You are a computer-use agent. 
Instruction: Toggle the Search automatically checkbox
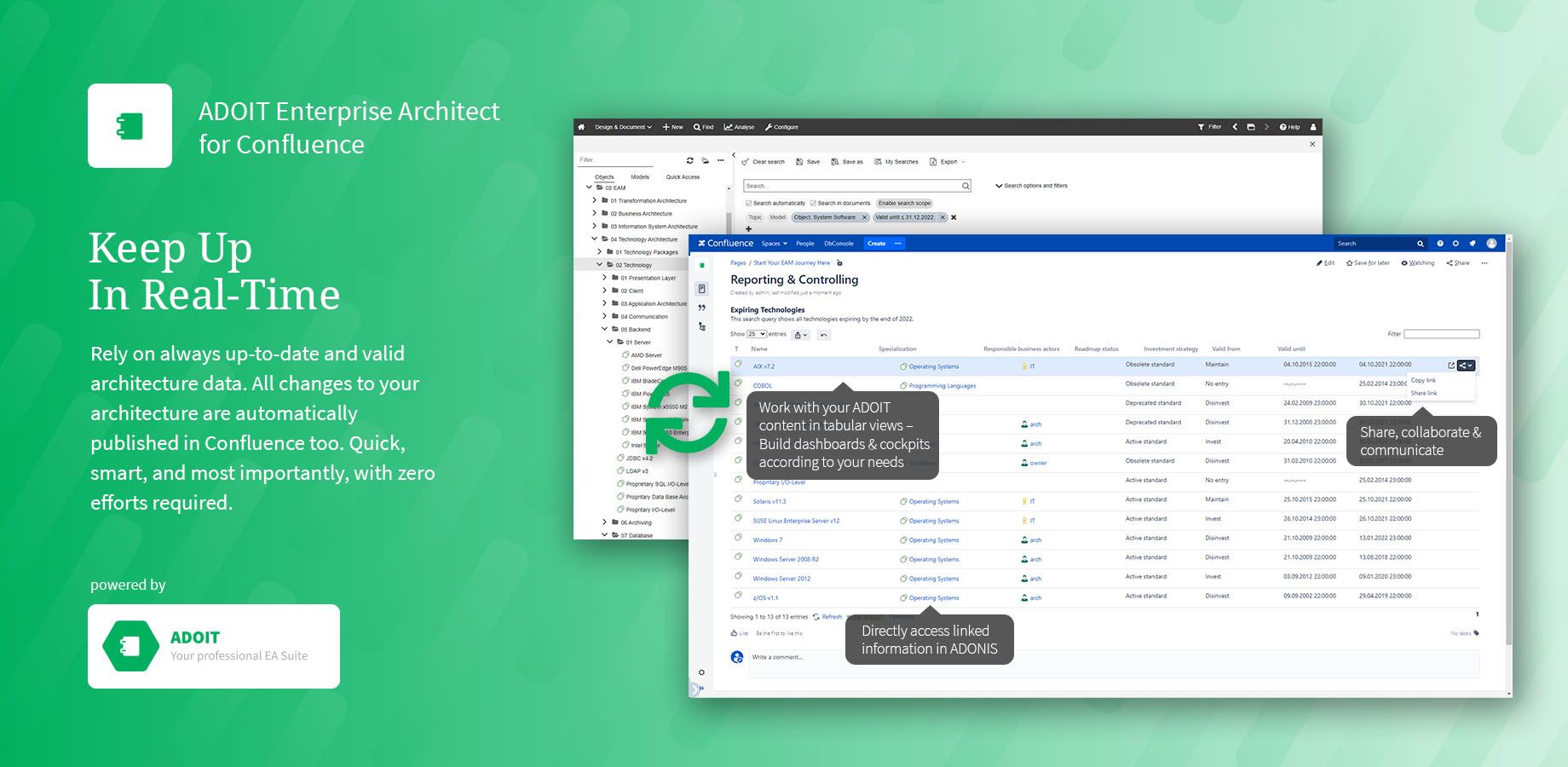click(x=748, y=204)
